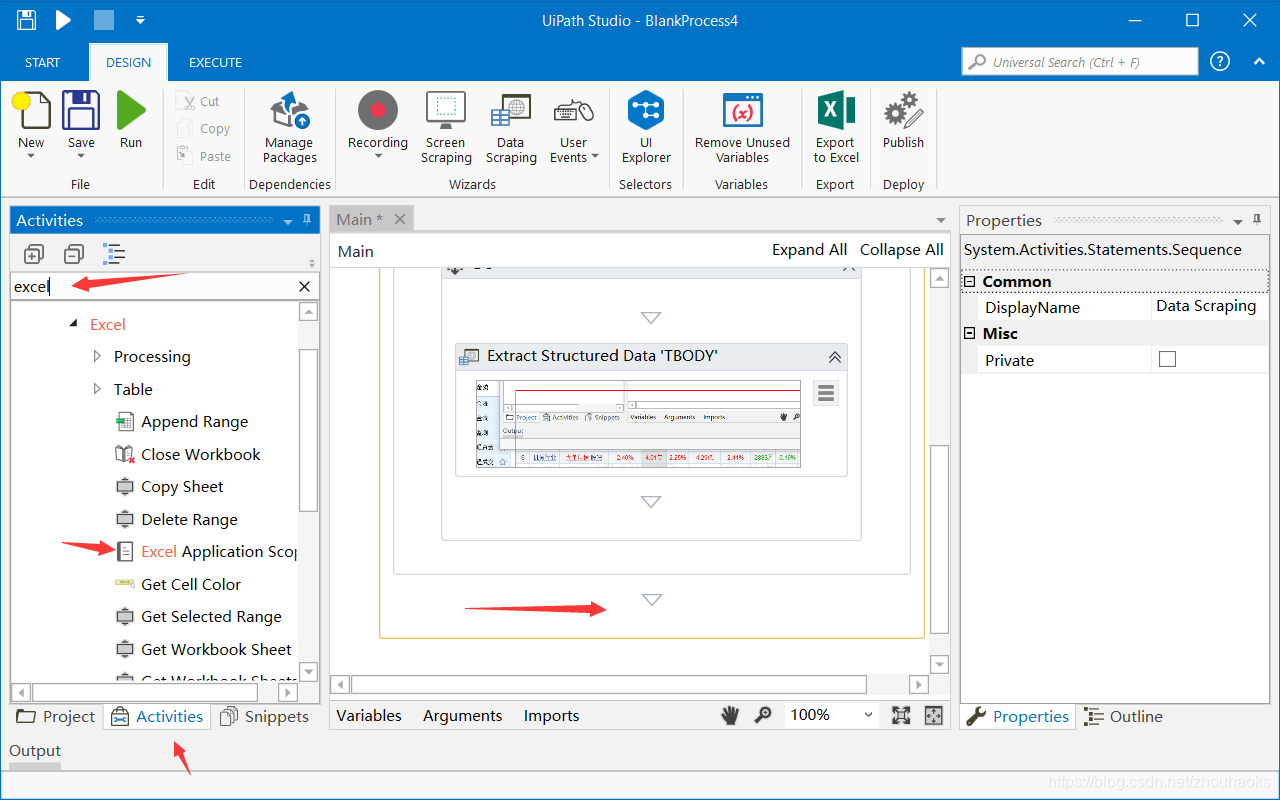The image size is (1280, 800).
Task: Click the Run play icon in title bar
Action: 63,20
